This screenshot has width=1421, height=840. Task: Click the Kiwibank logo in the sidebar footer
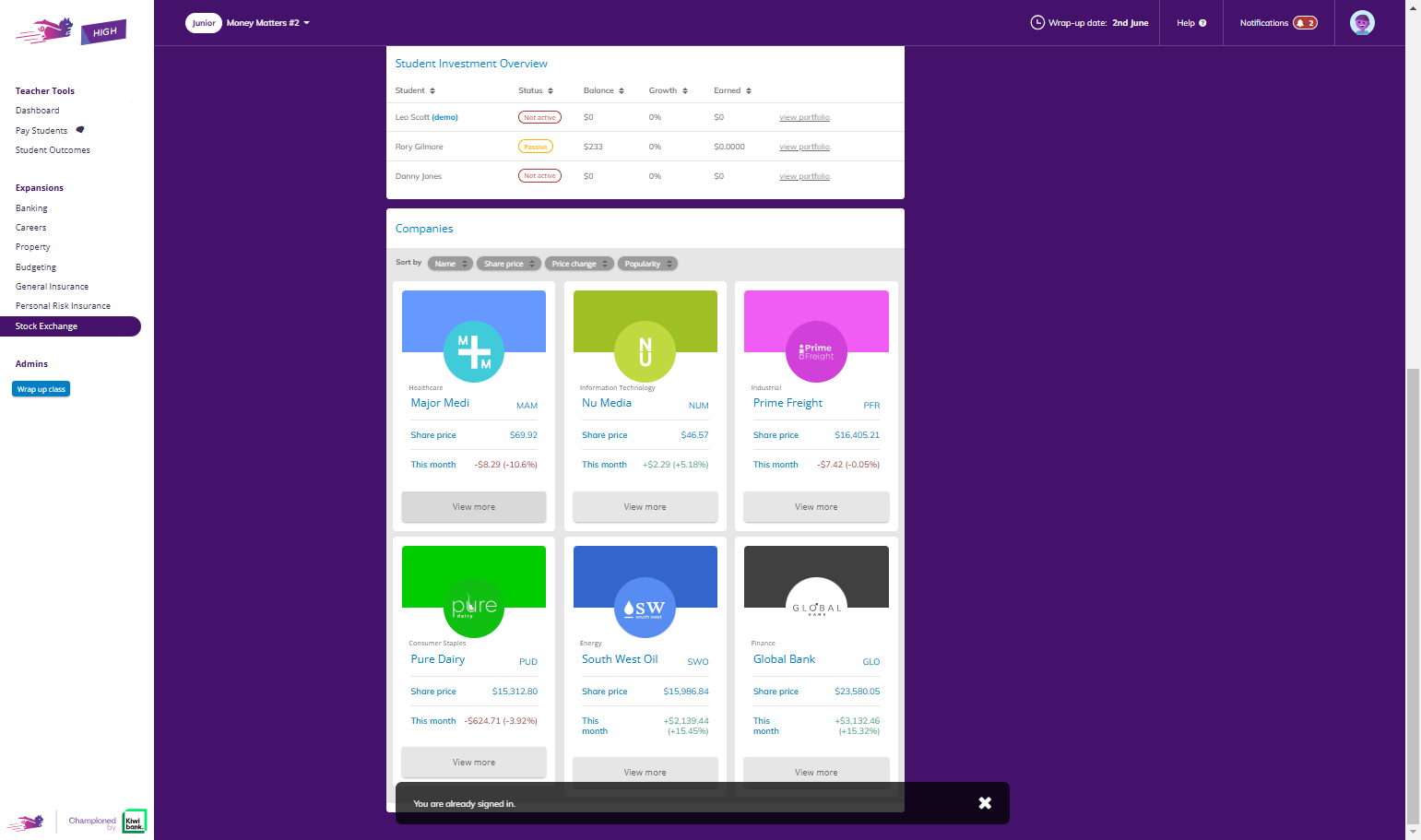(135, 821)
